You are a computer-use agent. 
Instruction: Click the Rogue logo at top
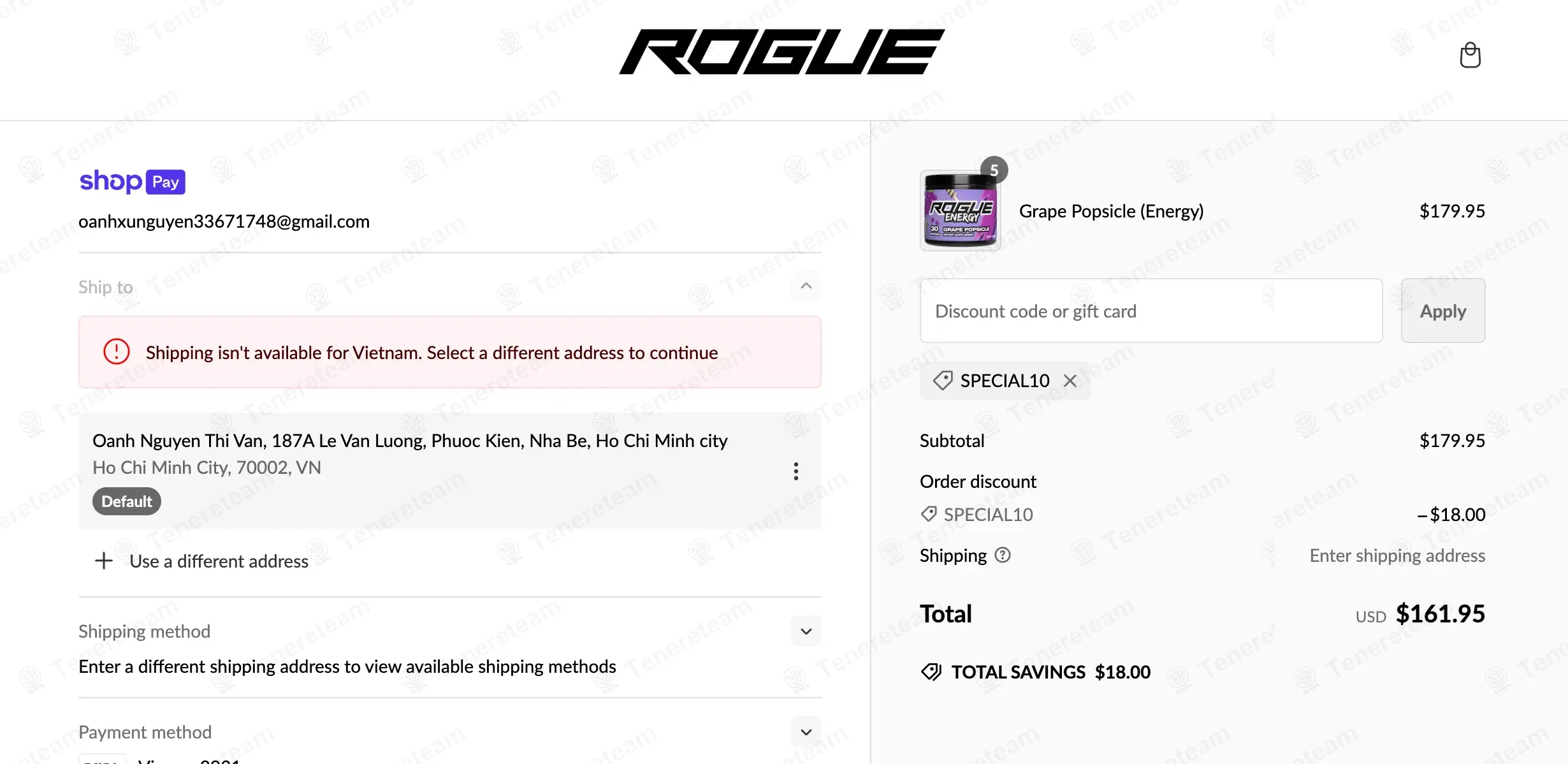point(781,52)
